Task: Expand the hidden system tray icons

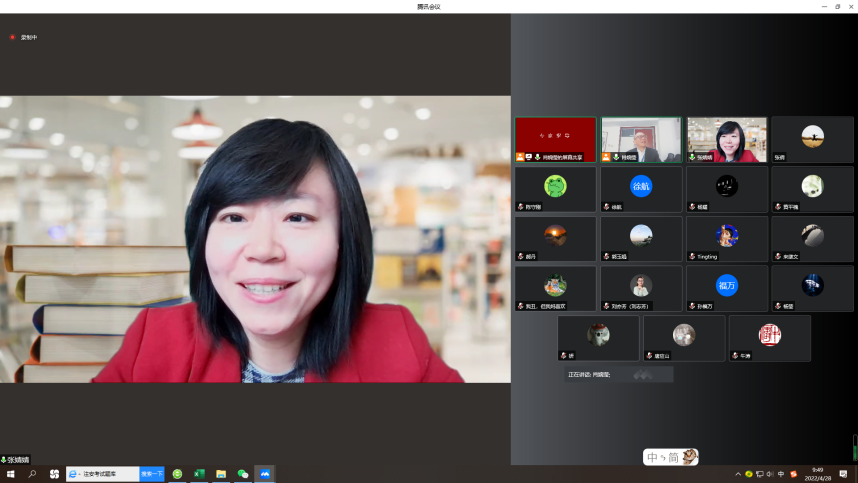Action: coord(738,474)
